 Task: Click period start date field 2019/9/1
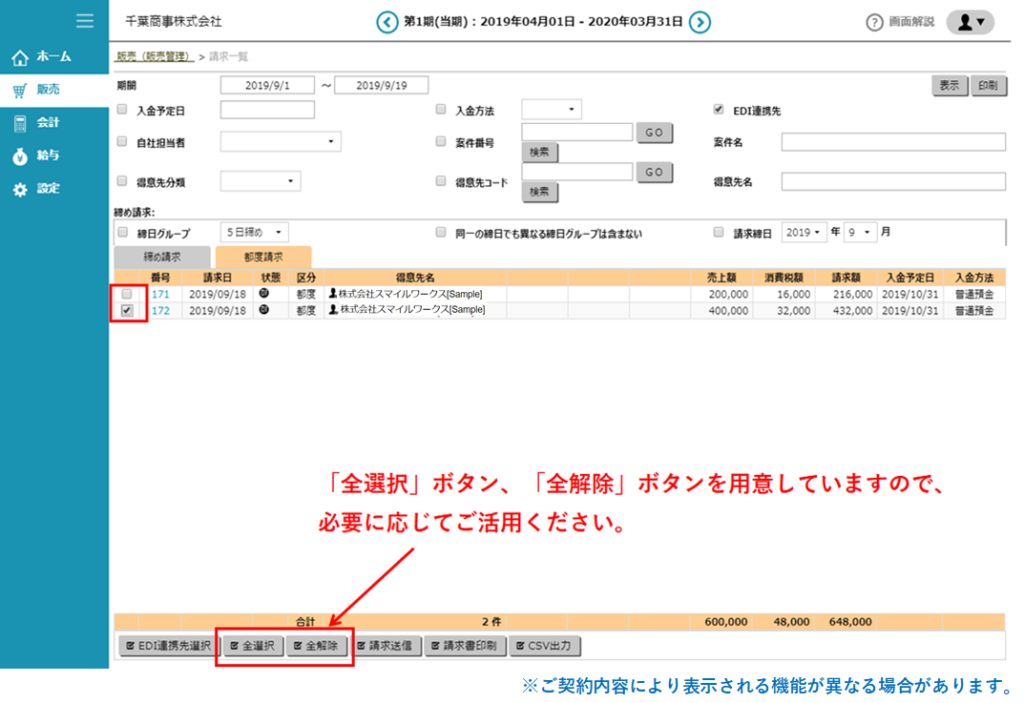pyautogui.click(x=267, y=85)
